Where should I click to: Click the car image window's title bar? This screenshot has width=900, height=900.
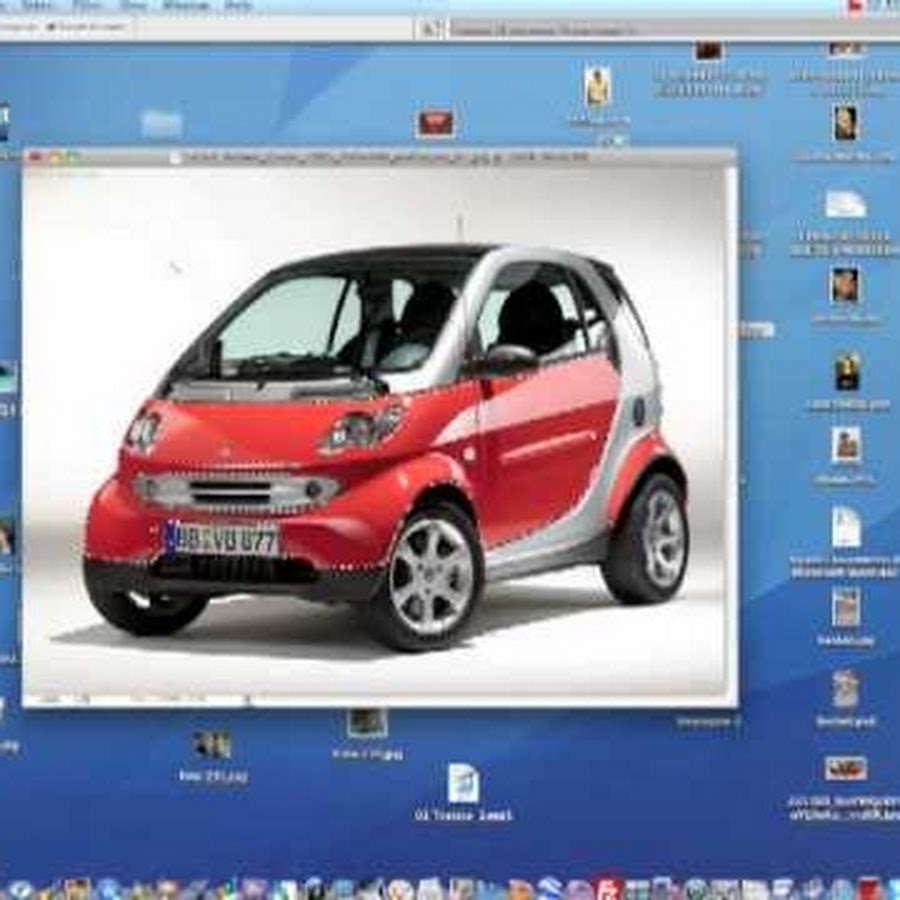[380, 157]
